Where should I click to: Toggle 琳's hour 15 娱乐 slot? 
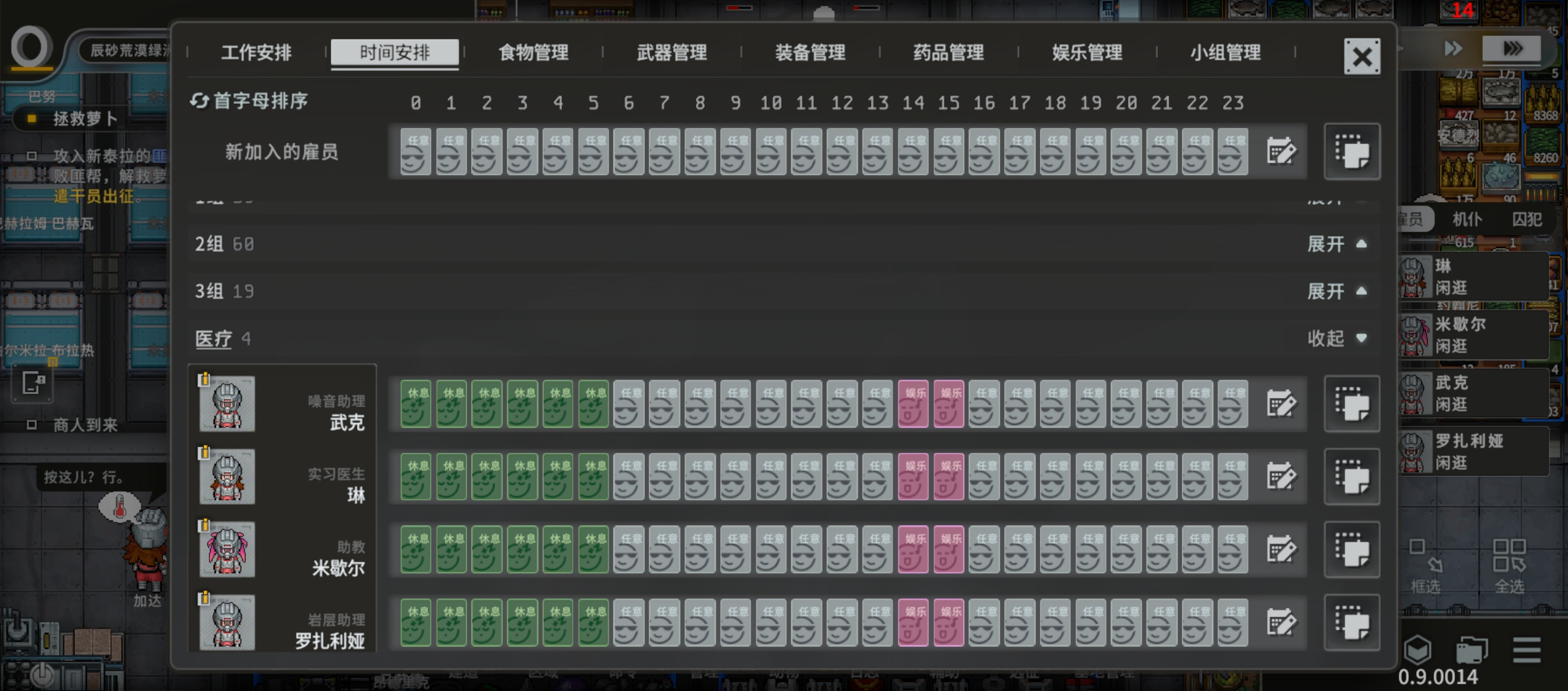[x=948, y=477]
